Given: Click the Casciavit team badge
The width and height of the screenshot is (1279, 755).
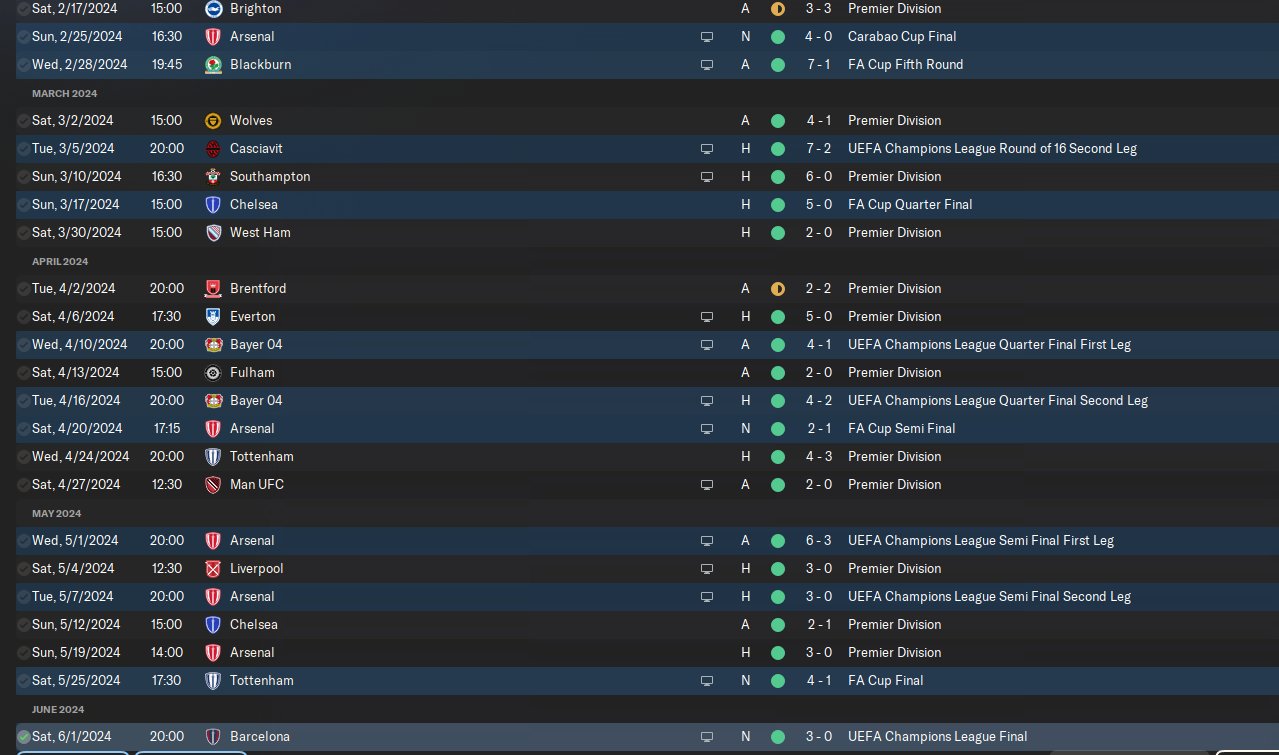Looking at the screenshot, I should pyautogui.click(x=212, y=148).
